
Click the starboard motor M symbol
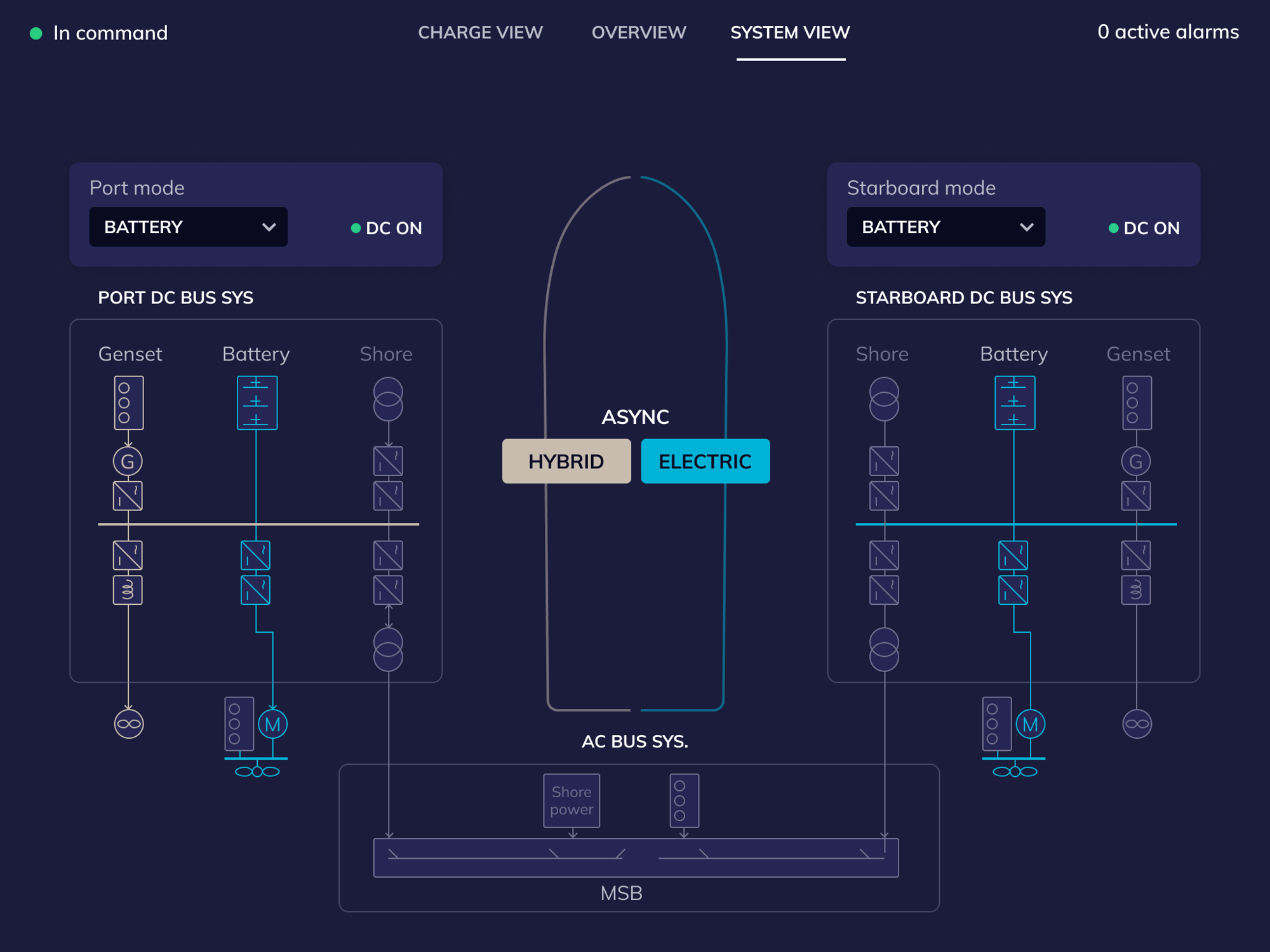(x=1030, y=724)
